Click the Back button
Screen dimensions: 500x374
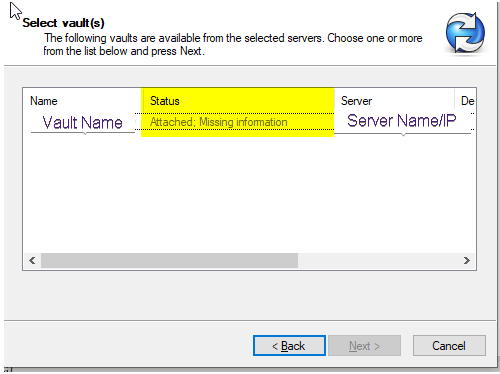(289, 346)
